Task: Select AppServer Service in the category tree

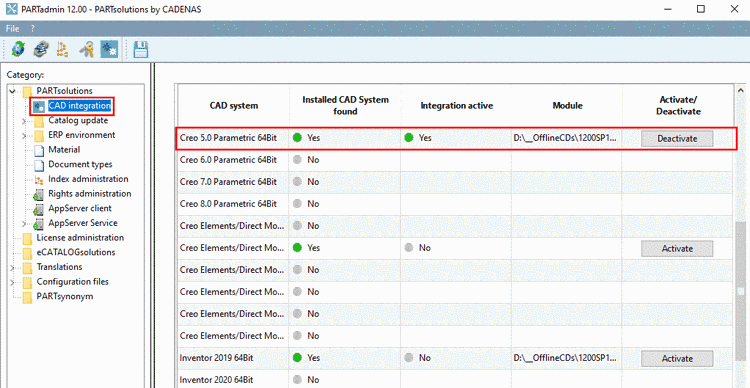Action: 83,223
